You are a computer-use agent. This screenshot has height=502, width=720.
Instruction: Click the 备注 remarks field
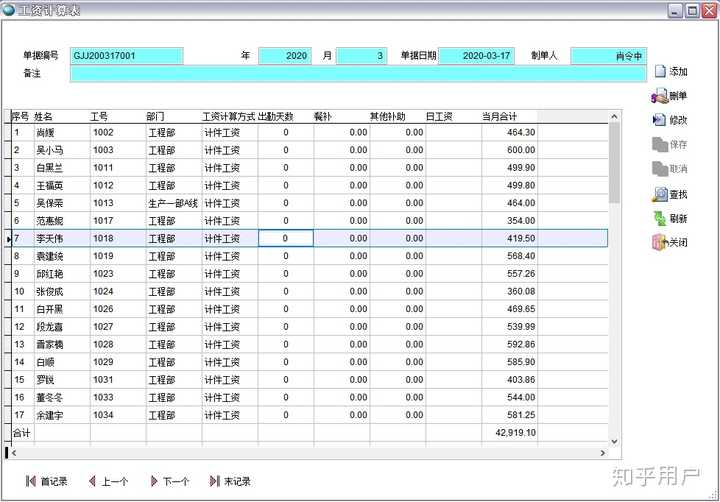(x=358, y=73)
